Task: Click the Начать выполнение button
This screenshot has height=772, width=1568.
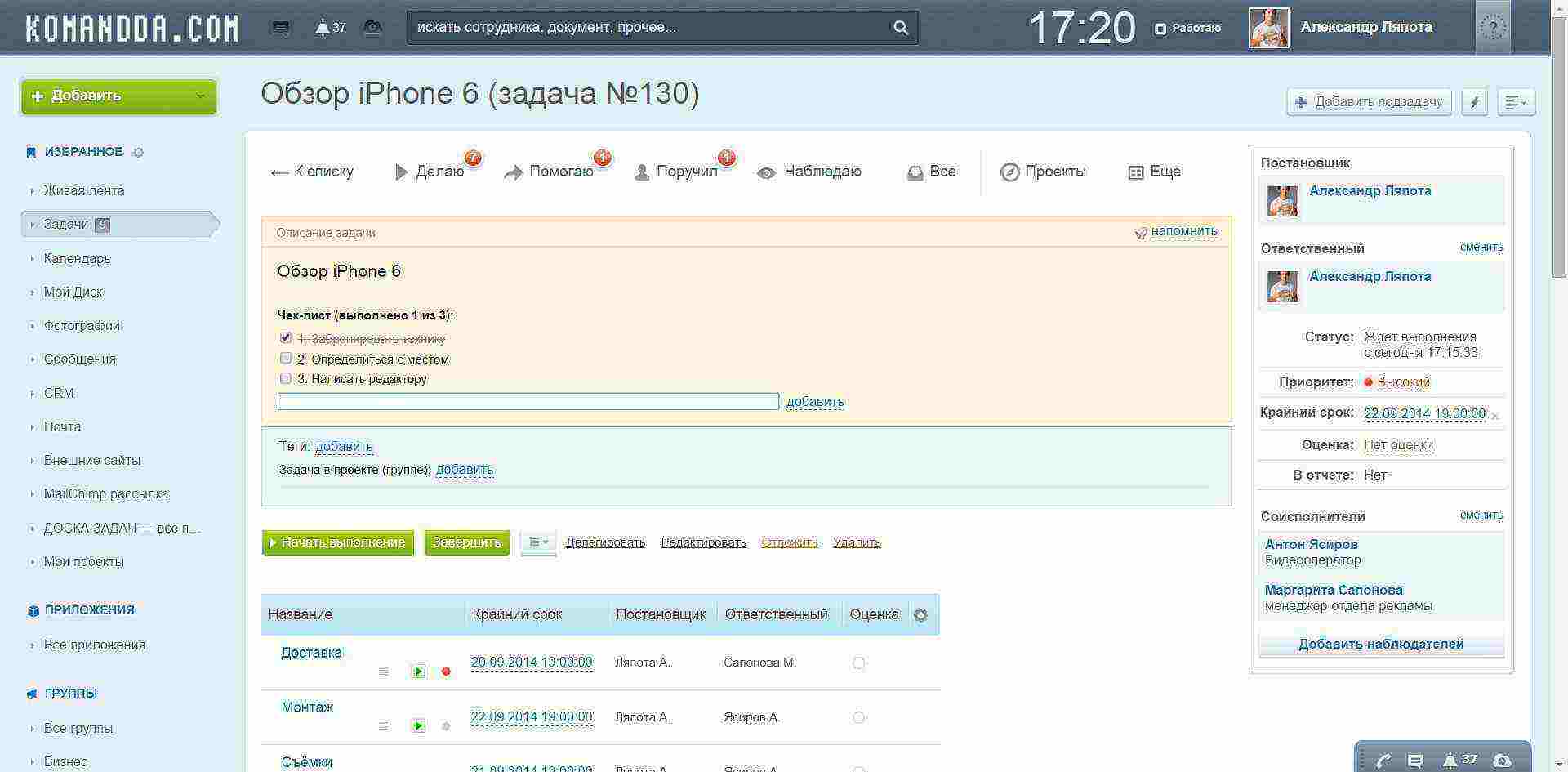Action: tap(338, 542)
